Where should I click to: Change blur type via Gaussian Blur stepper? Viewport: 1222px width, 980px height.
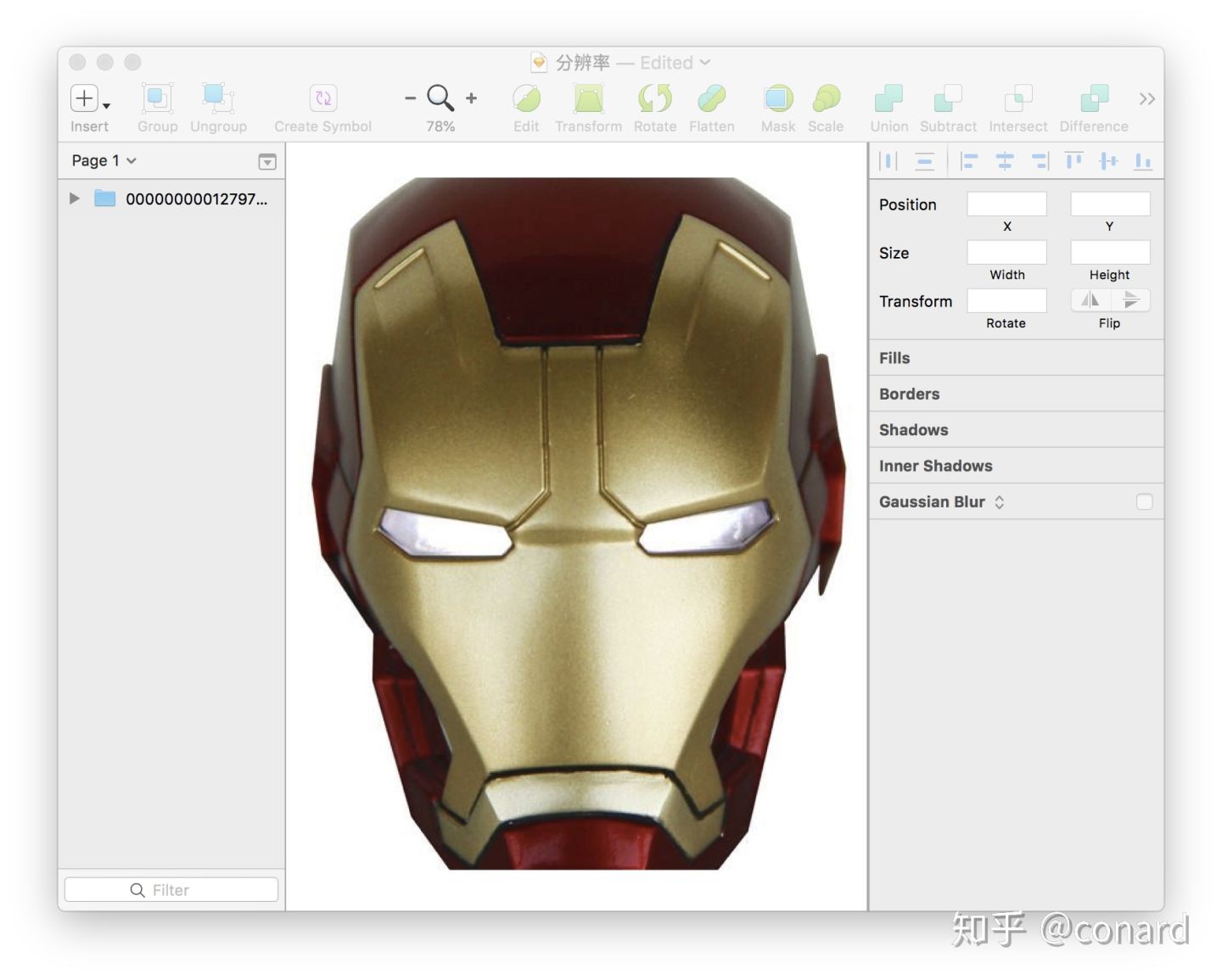coord(1000,502)
